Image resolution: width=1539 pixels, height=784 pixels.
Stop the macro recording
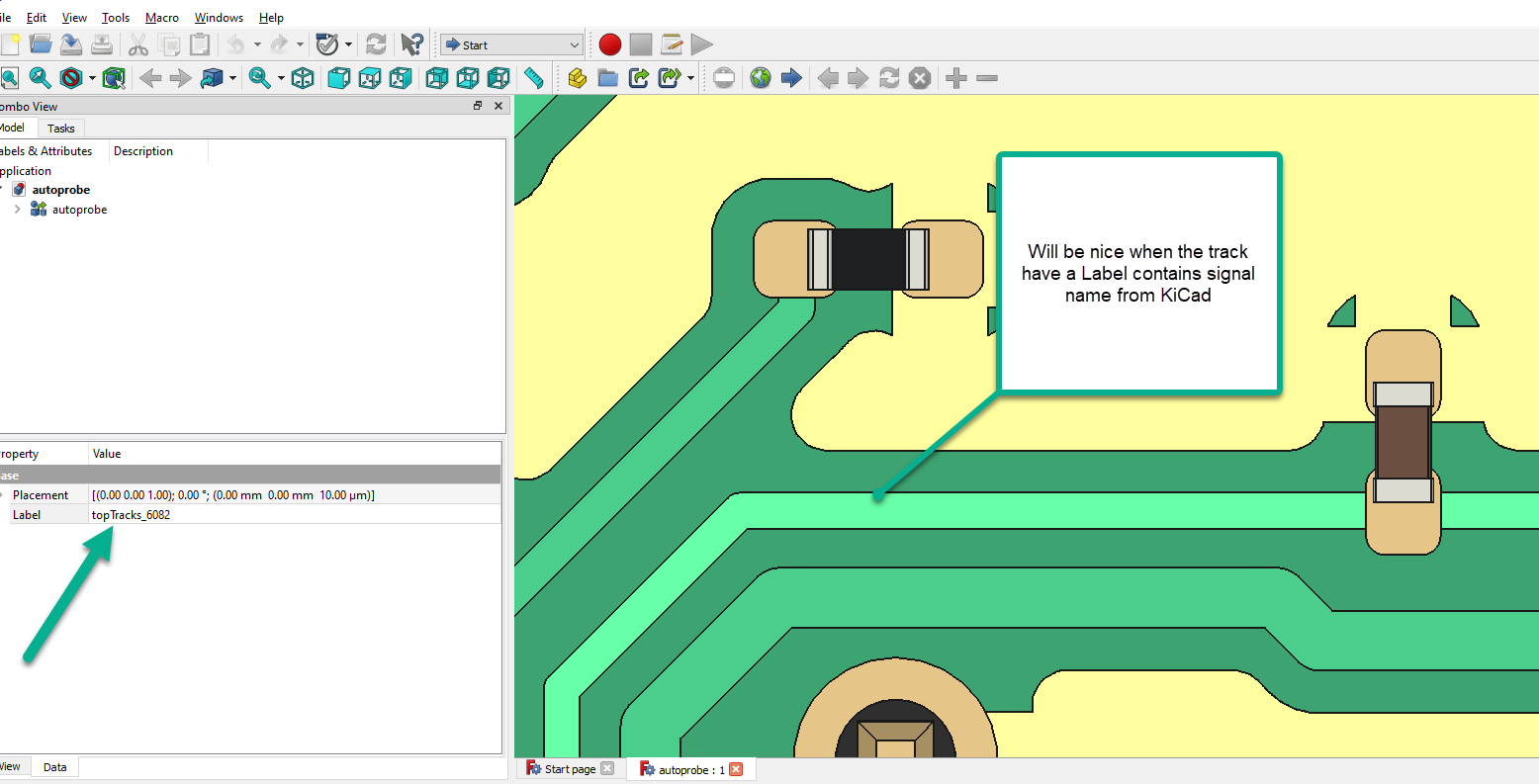[641, 44]
